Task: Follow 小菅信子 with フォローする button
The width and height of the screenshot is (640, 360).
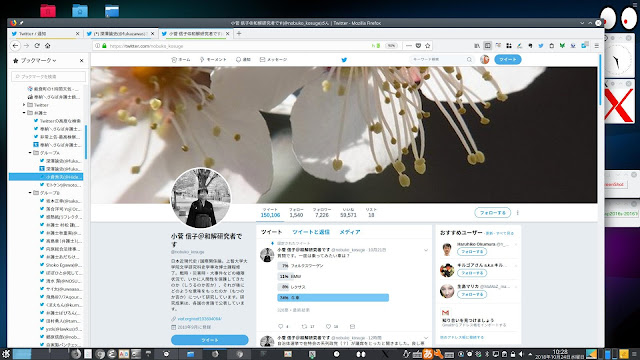Action: (x=493, y=213)
